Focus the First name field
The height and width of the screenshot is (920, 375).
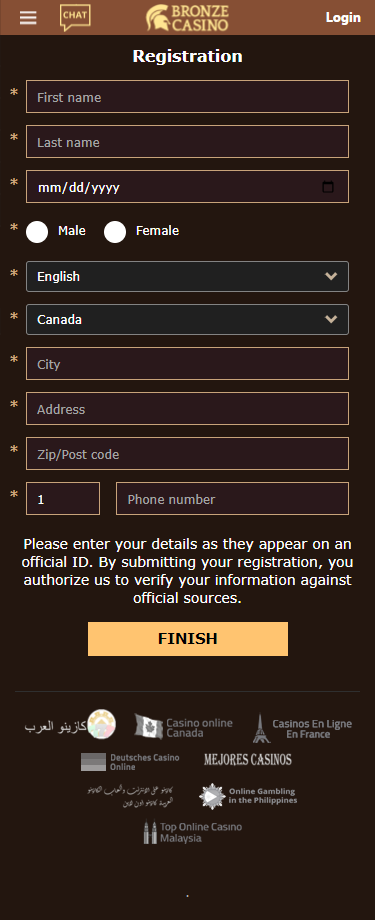point(187,97)
